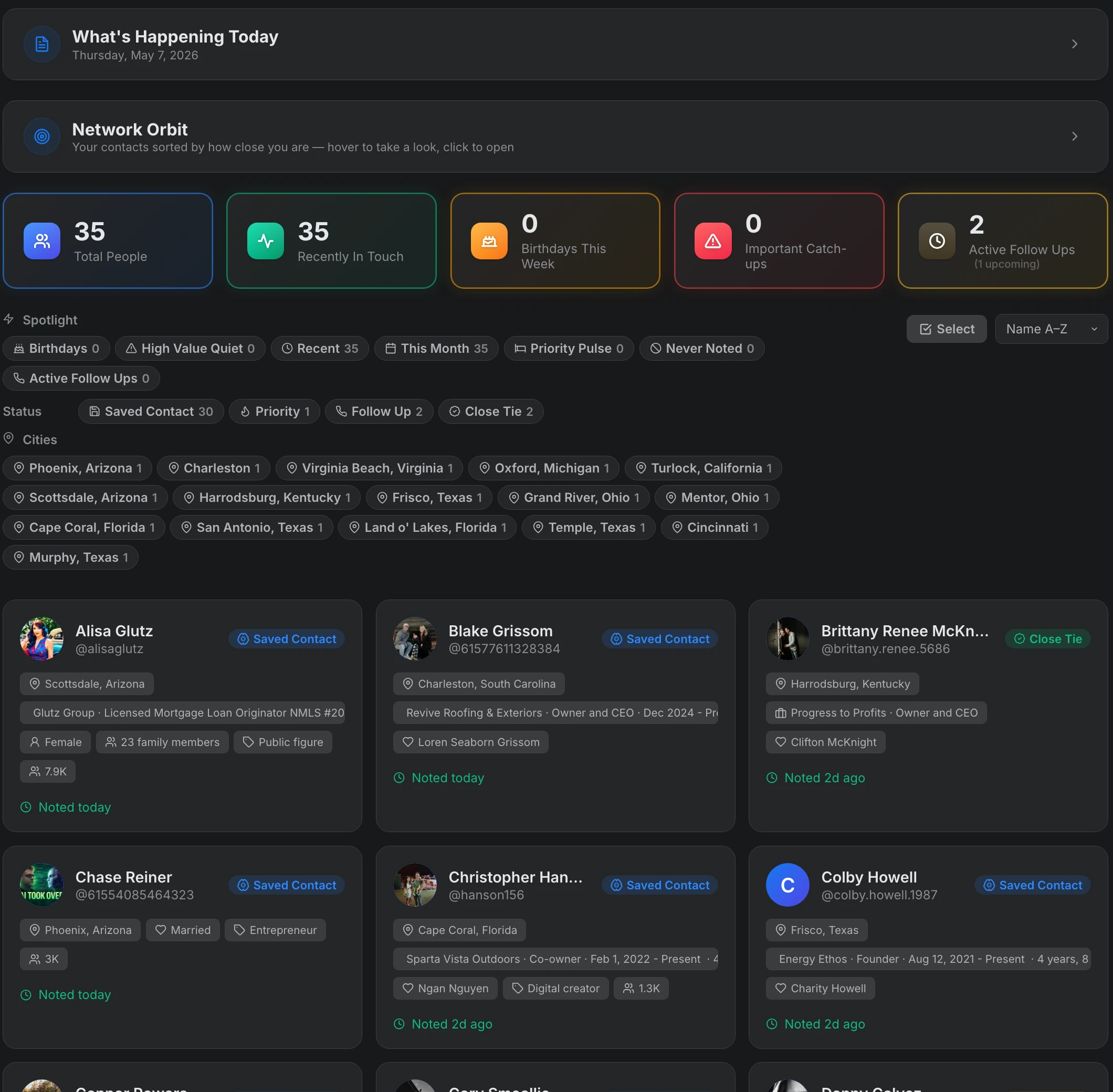The height and width of the screenshot is (1092, 1113).
Task: Expand Network Orbit via its chevron
Action: click(x=1075, y=136)
